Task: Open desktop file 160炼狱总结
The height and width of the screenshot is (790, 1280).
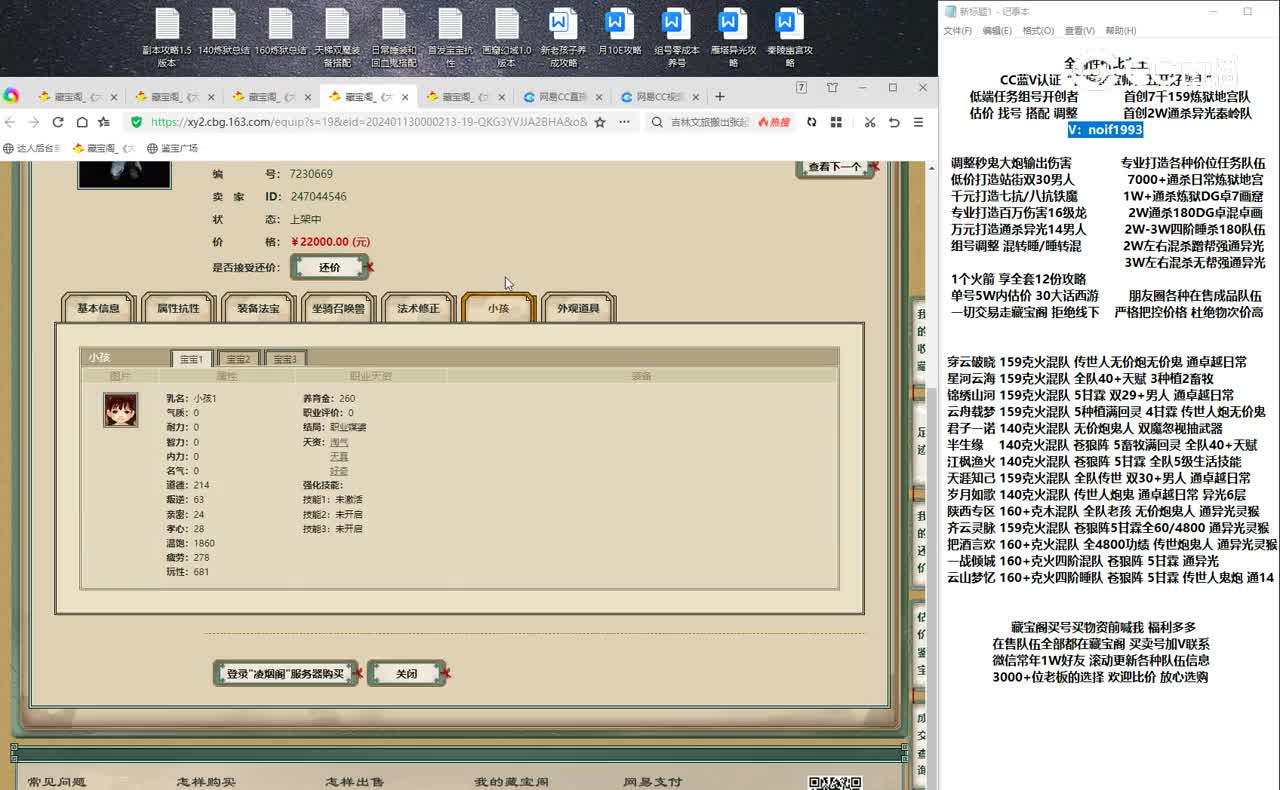Action: [281, 32]
